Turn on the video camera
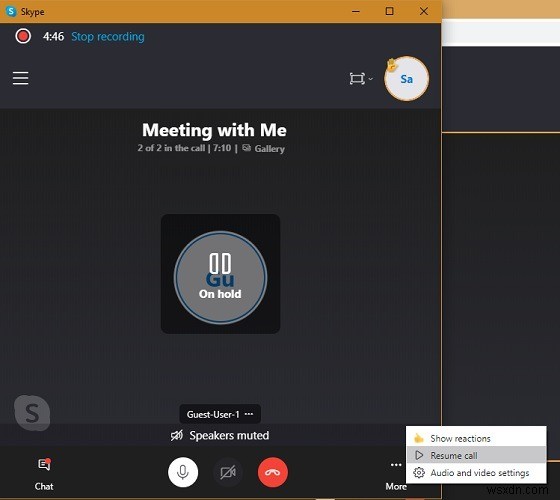Image resolution: width=560 pixels, height=500 pixels. coord(228,472)
